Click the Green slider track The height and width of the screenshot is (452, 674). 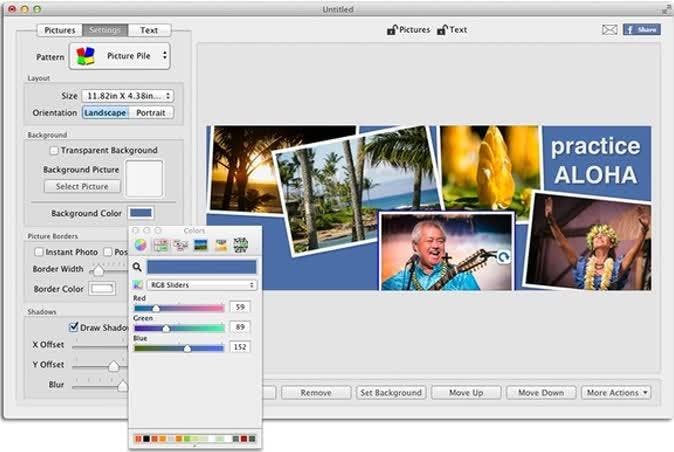coord(179,328)
